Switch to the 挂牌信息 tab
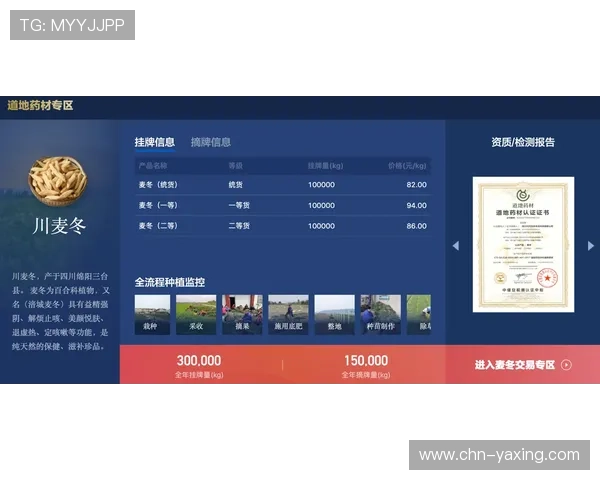Image resolution: width=600 pixels, height=480 pixels. pos(155,142)
